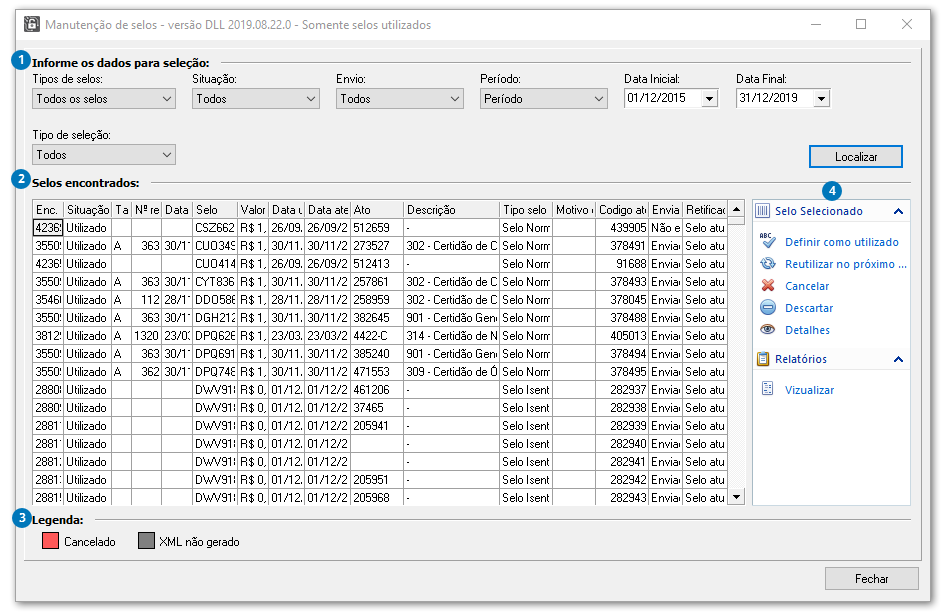The width and height of the screenshot is (944, 615).
Task: Click the Definir como utilizado checkmark icon
Action: [768, 241]
